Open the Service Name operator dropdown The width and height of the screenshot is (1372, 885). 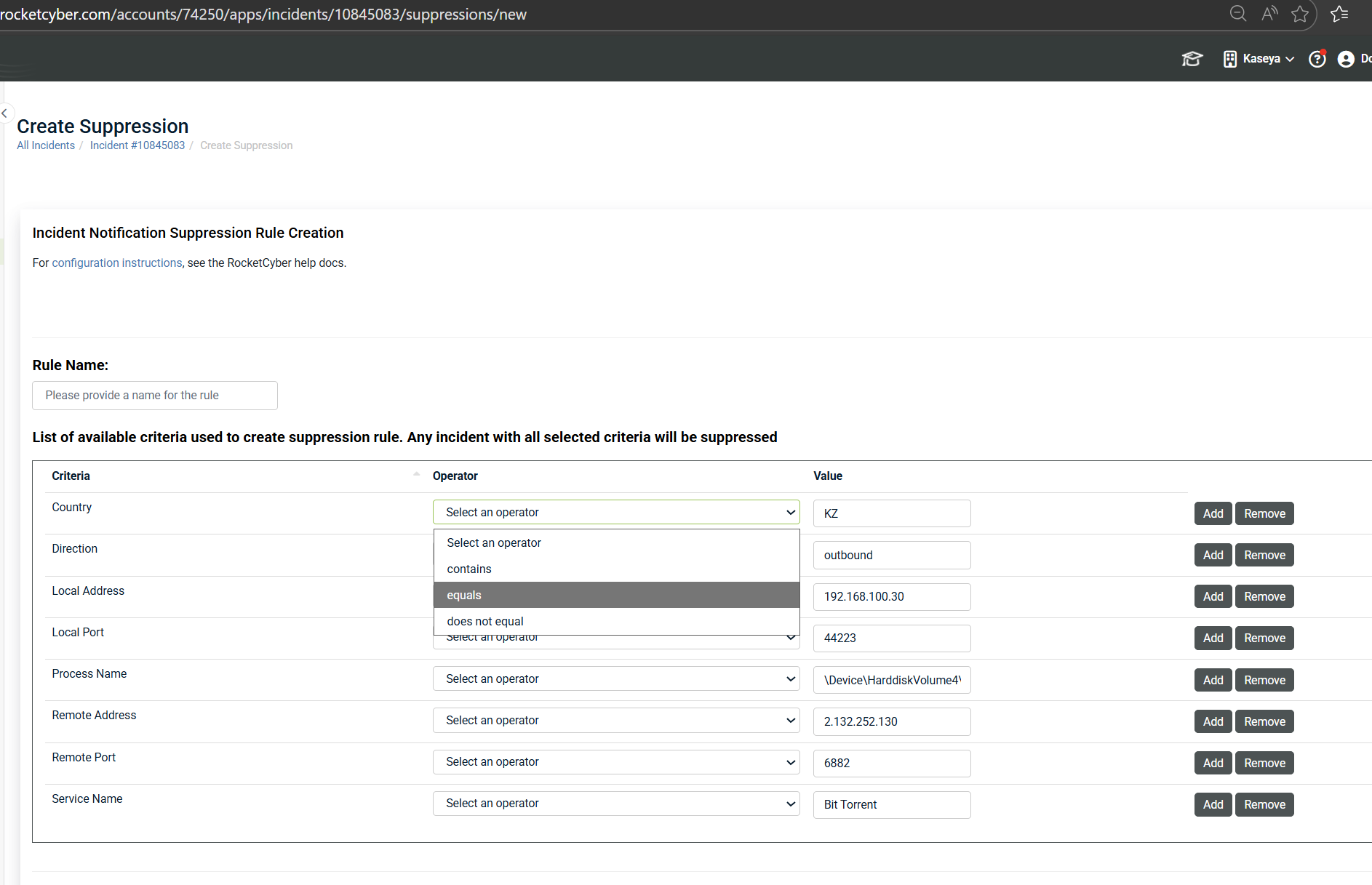[615, 804]
